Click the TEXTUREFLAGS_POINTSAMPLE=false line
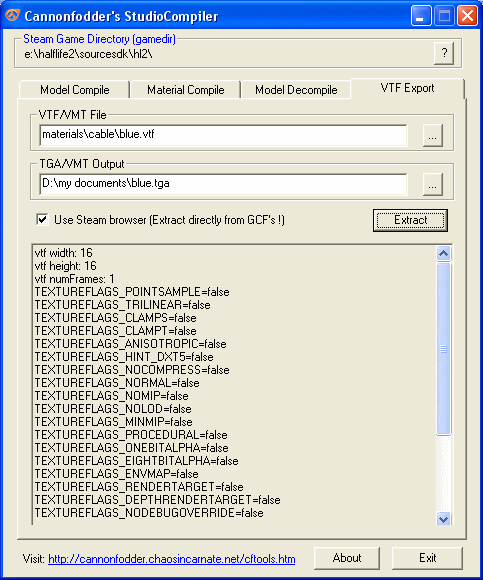 (x=132, y=292)
